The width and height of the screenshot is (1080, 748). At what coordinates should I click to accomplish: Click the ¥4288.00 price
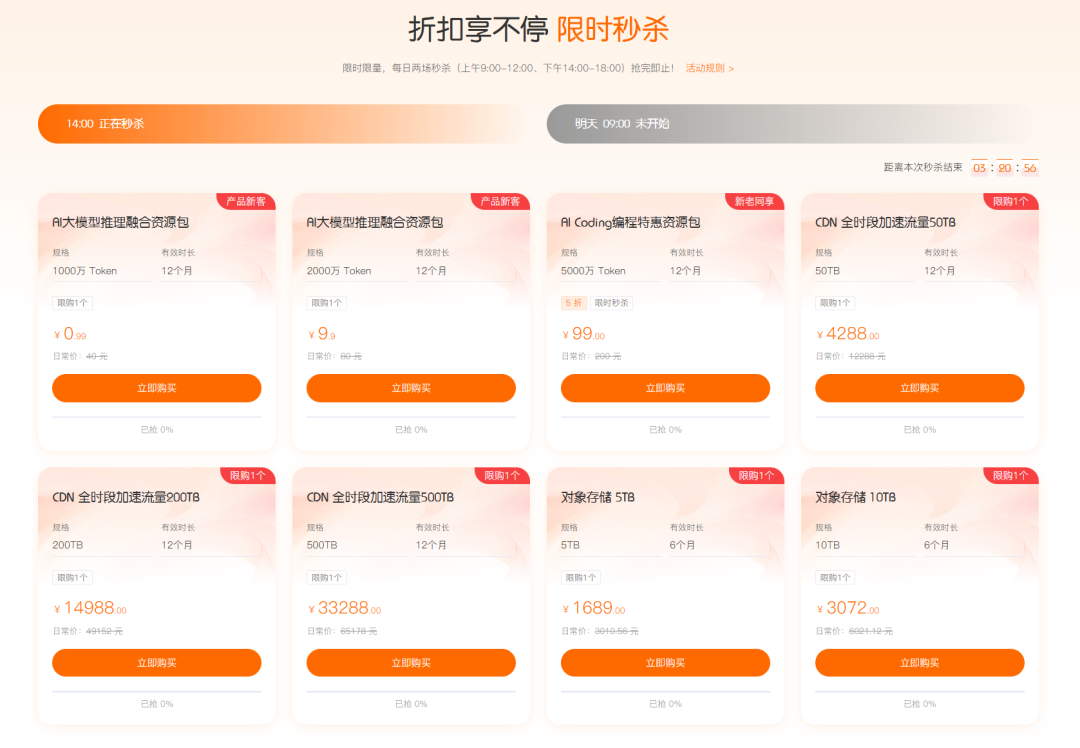click(x=848, y=334)
